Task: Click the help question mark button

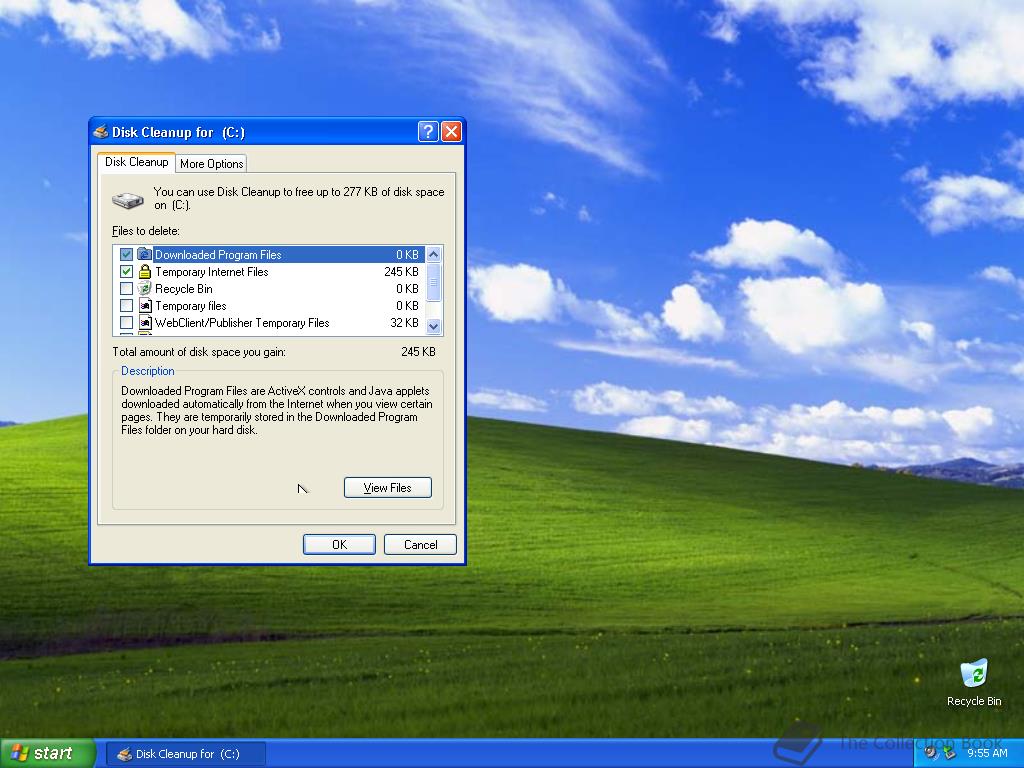Action: [428, 132]
